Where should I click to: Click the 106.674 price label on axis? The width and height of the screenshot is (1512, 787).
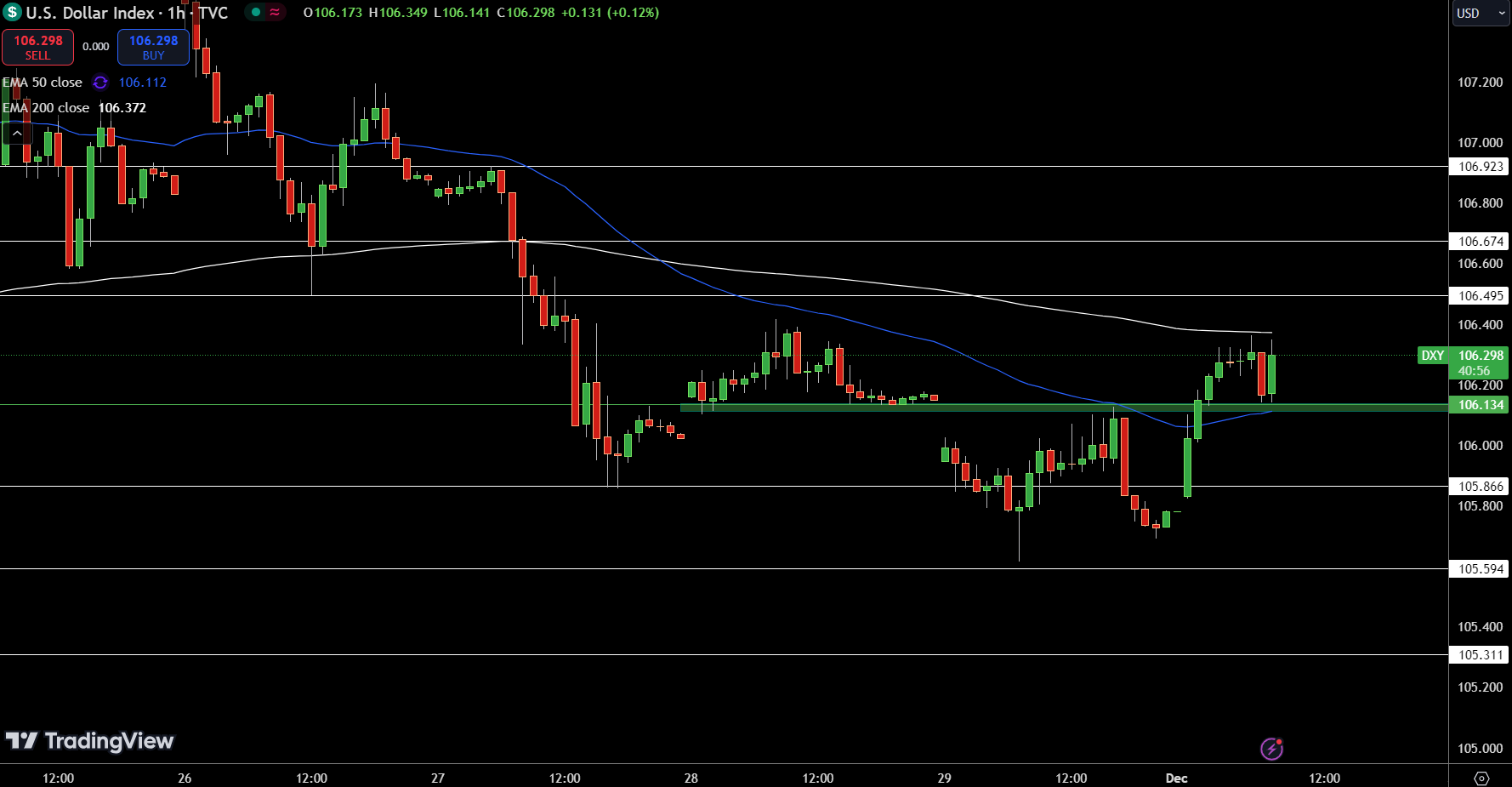click(1480, 242)
